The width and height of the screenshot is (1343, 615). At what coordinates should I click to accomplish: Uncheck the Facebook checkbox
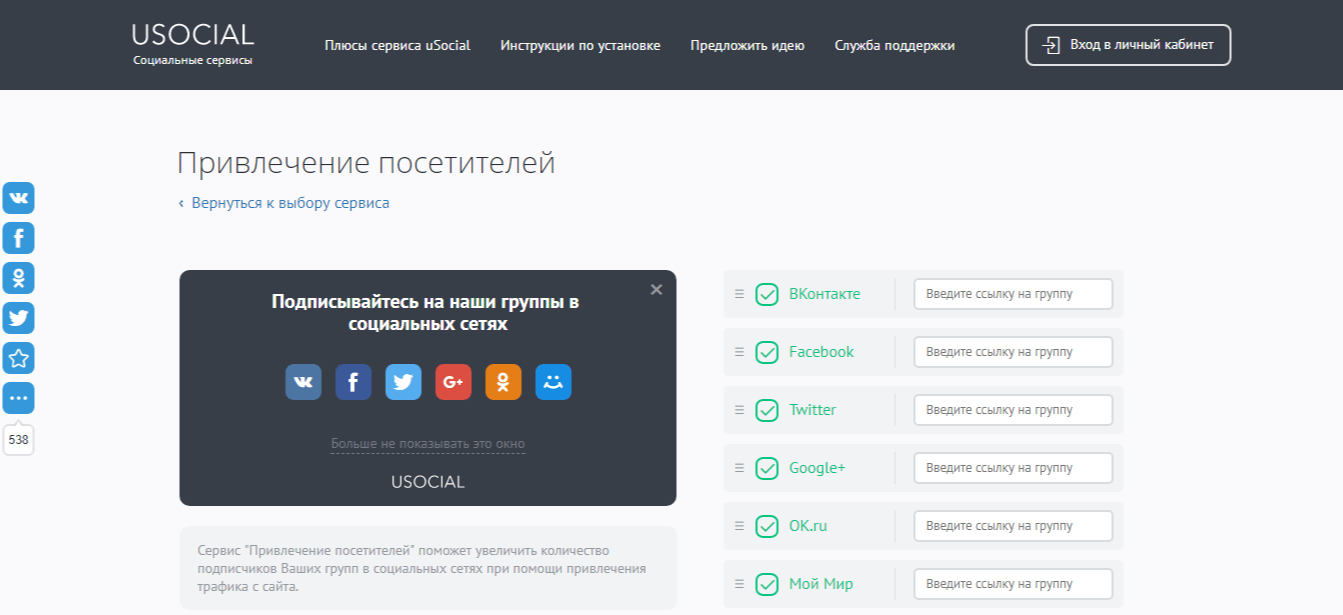point(767,352)
